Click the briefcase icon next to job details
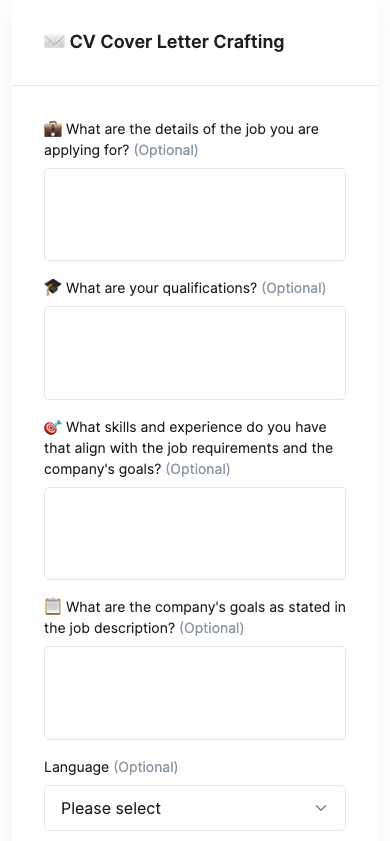Viewport: 390px width, 841px height. 53,129
